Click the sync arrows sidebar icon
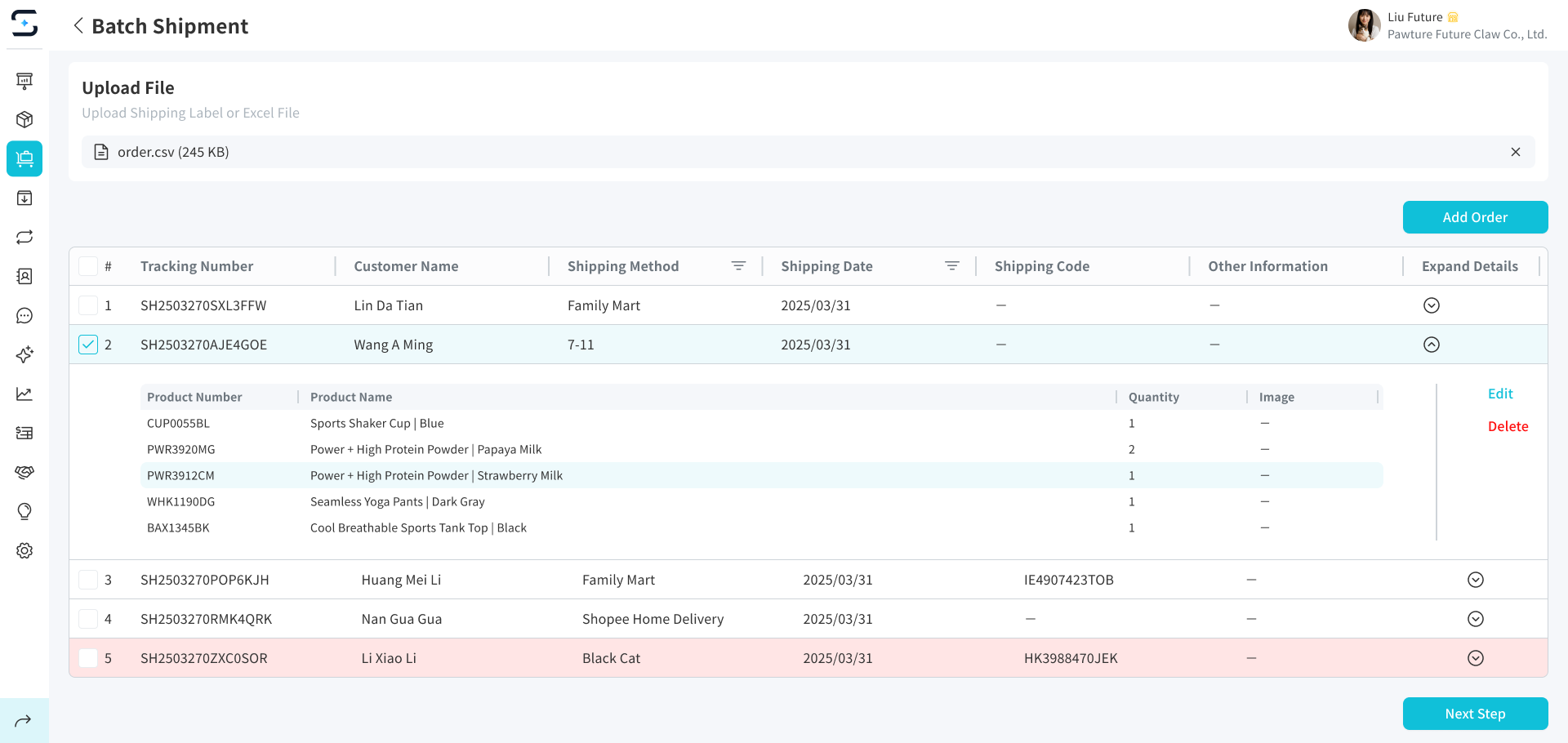This screenshot has width=1568, height=743. (24, 237)
